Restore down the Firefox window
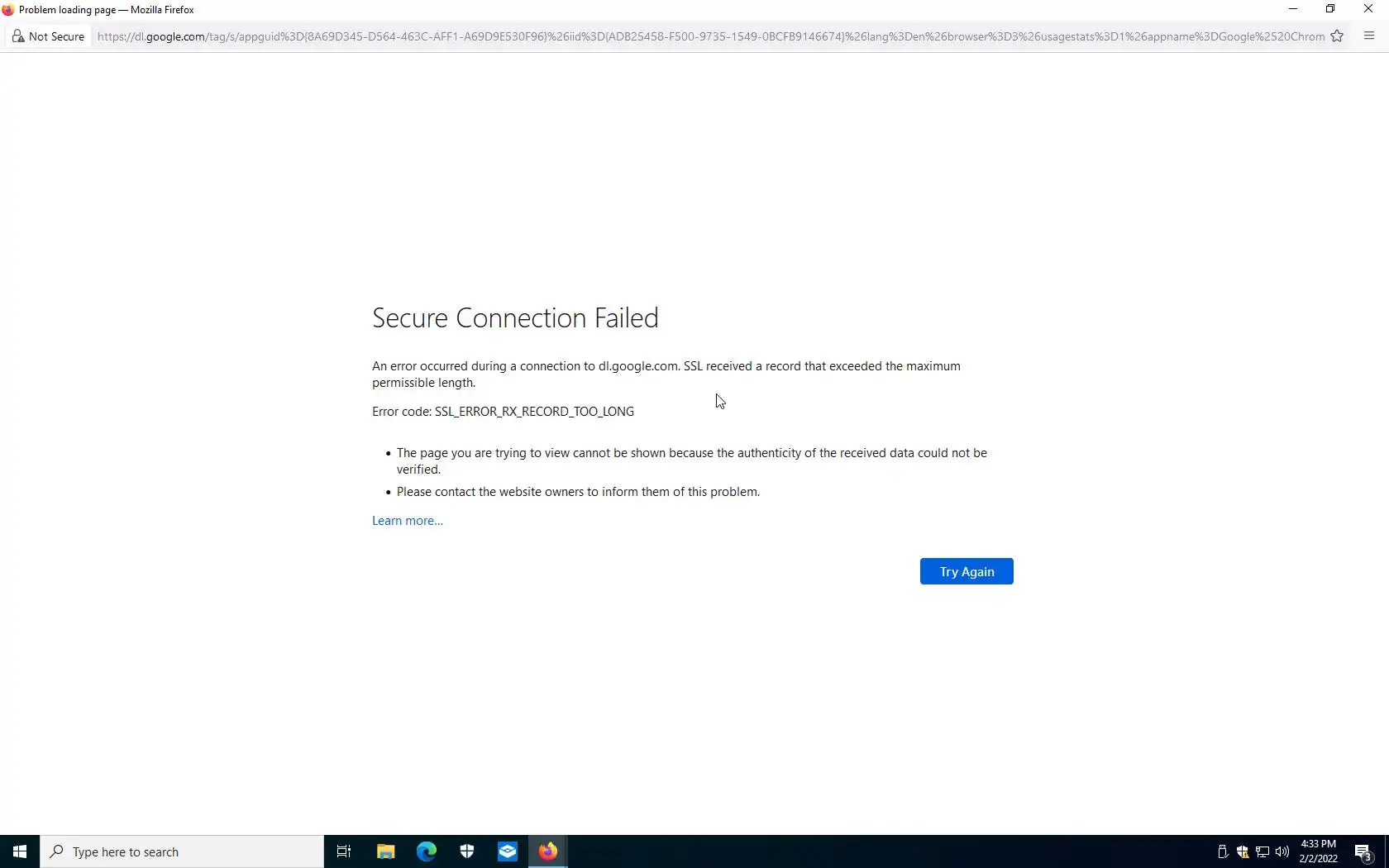 1330,9
